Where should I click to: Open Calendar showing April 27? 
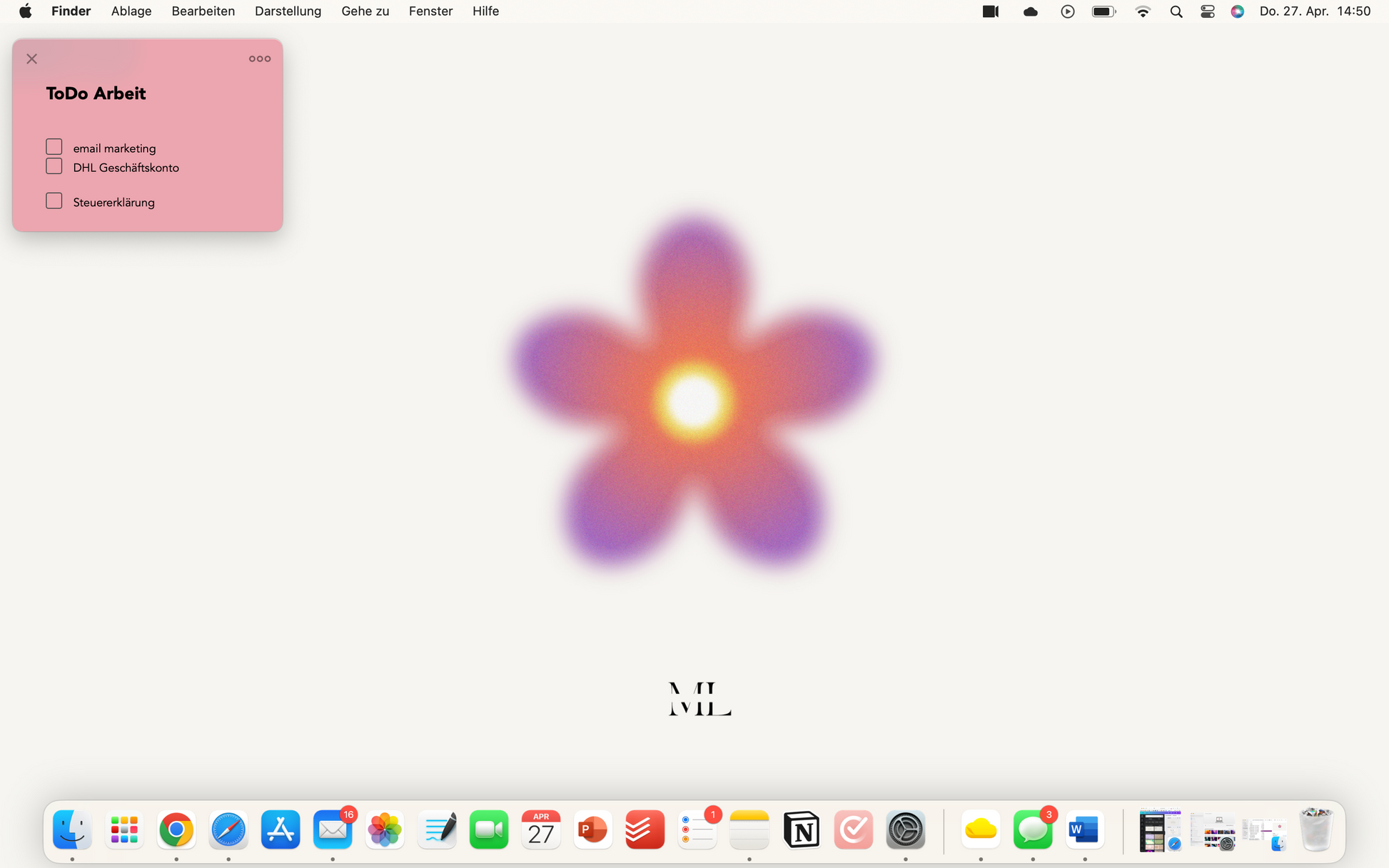540,829
